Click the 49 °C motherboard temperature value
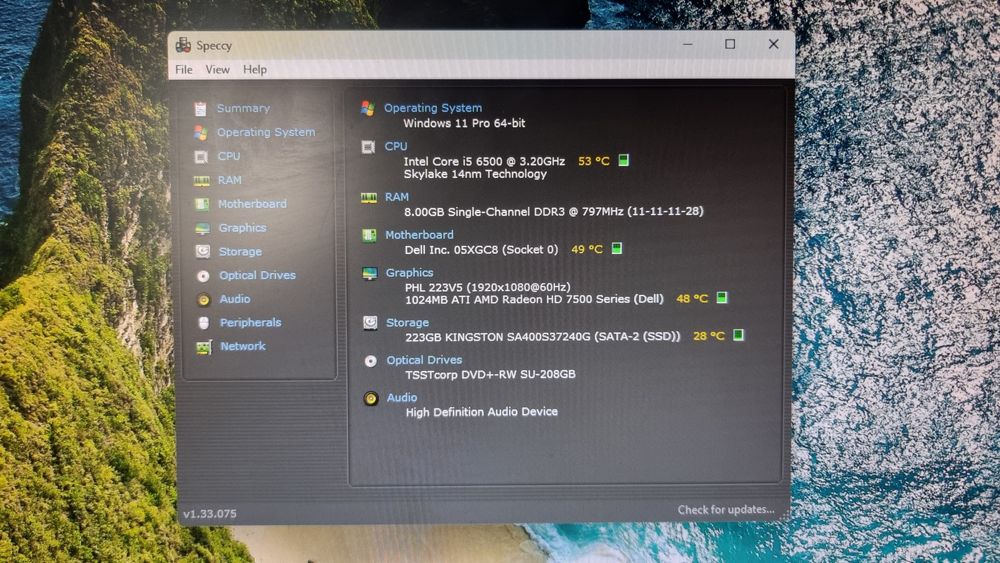 587,249
